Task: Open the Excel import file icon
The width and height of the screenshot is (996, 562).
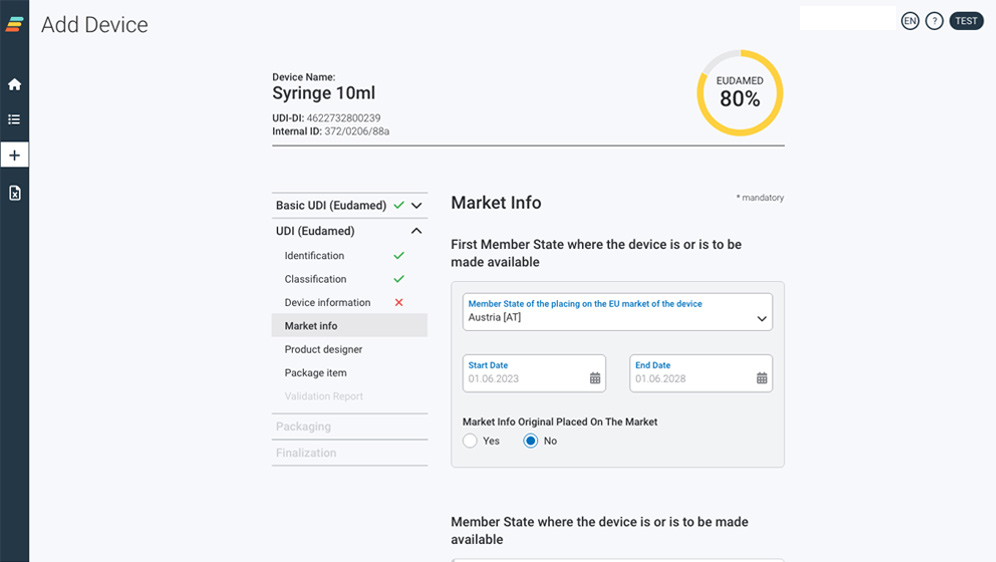Action: [14, 193]
